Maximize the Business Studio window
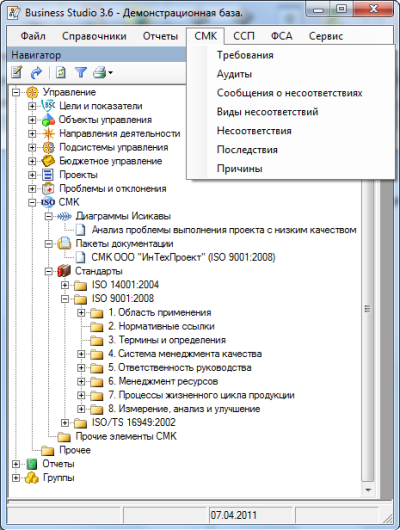This screenshot has width=400, height=530. (x=342, y=9)
